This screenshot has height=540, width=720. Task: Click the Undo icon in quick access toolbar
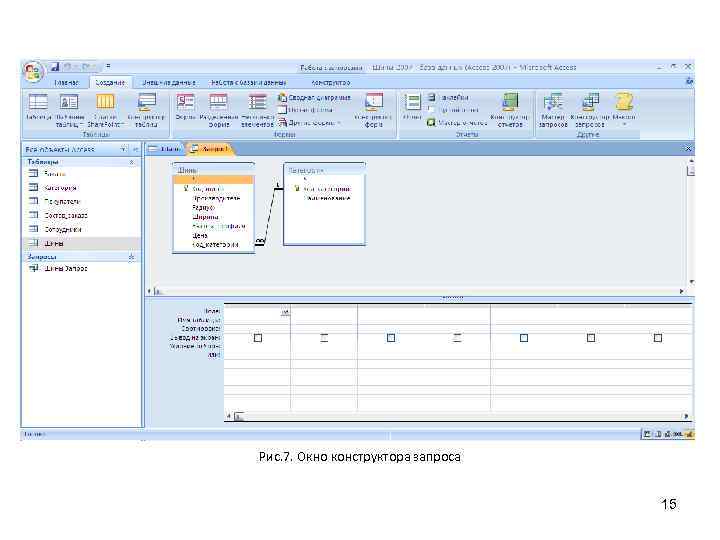(x=70, y=67)
